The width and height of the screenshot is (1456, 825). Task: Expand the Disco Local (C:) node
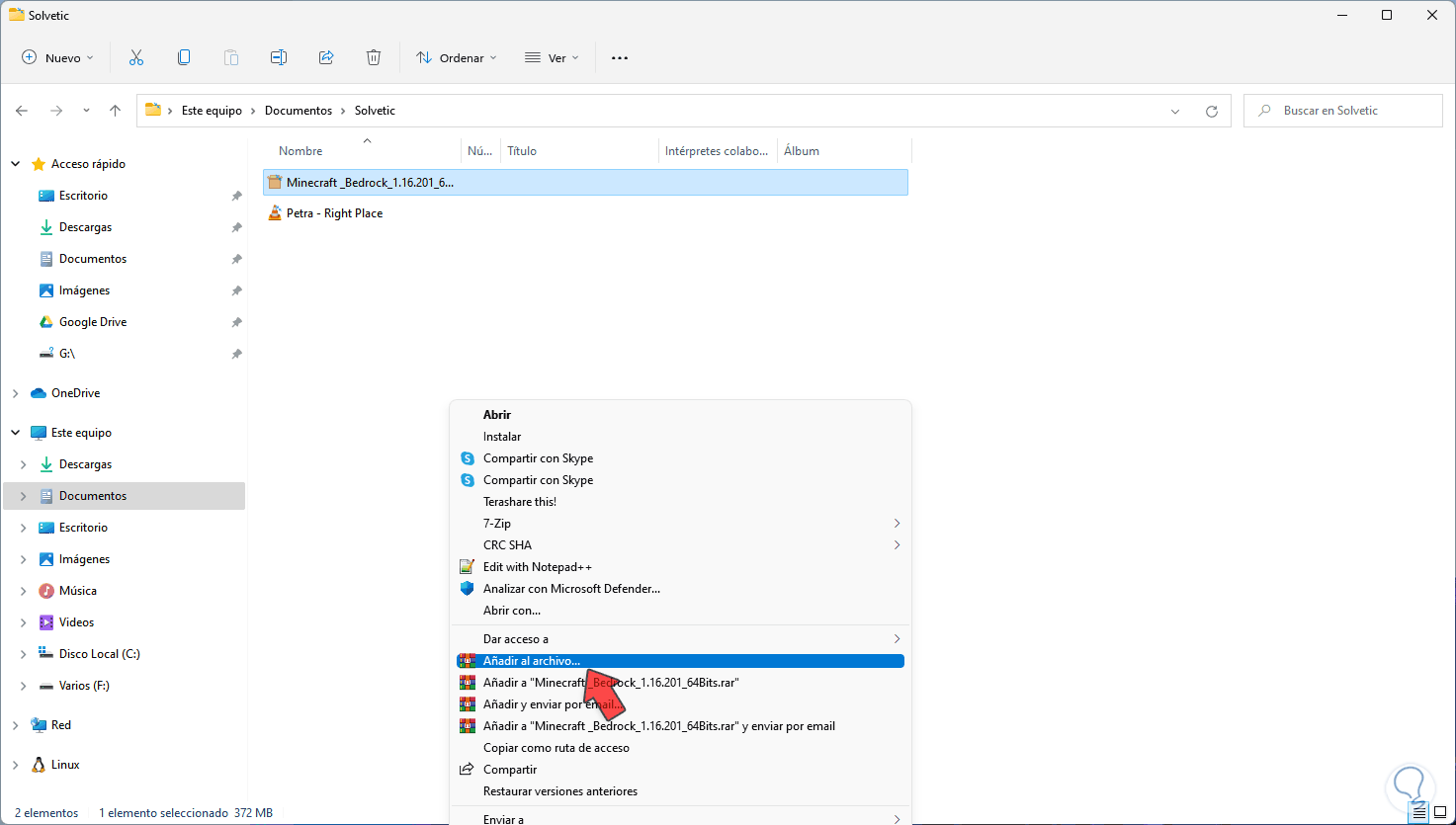pyautogui.click(x=24, y=654)
